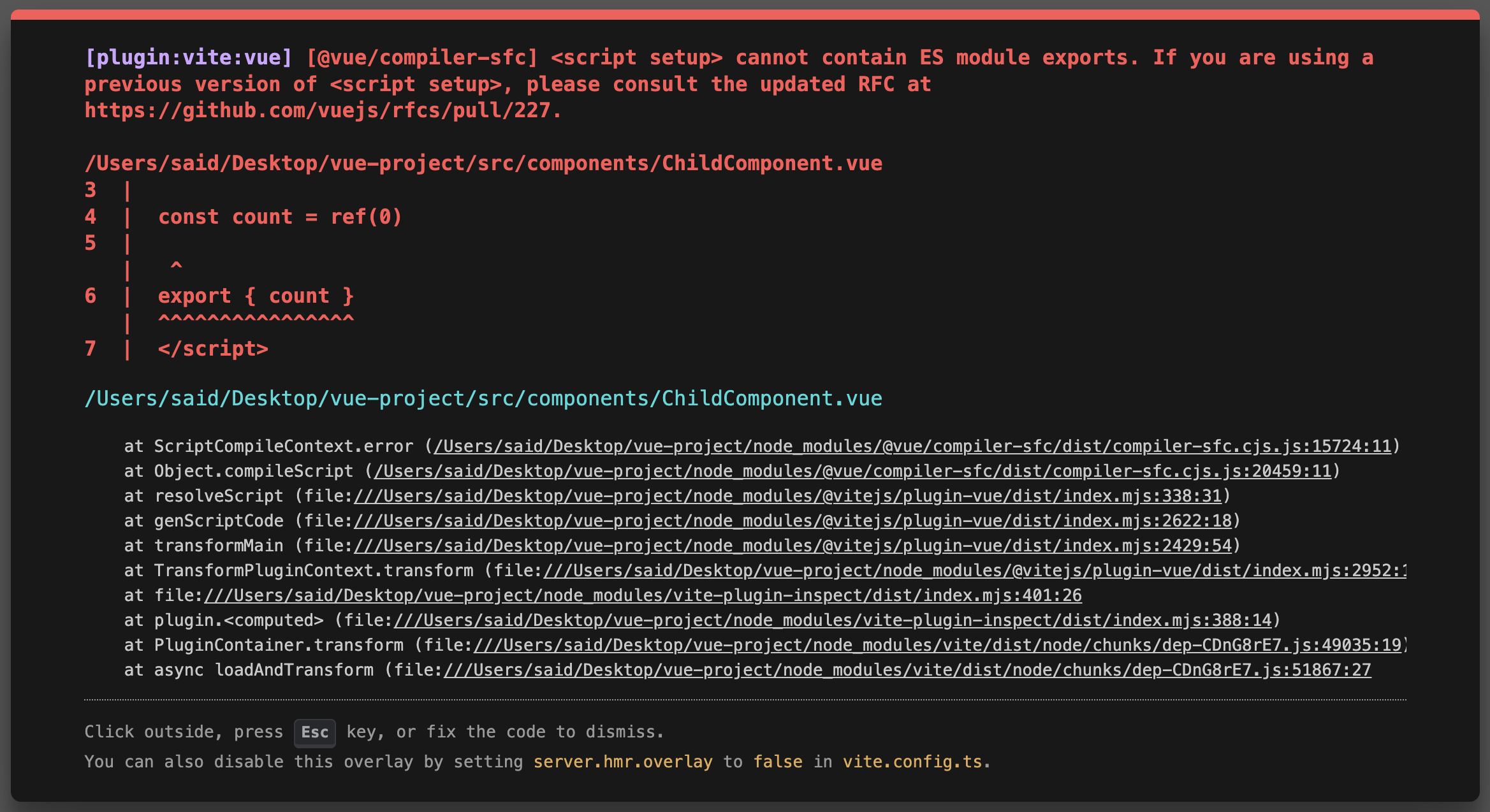Open transformMain index.mjs:2429:54 stack link
This screenshot has width=1490, height=812.
[x=792, y=546]
